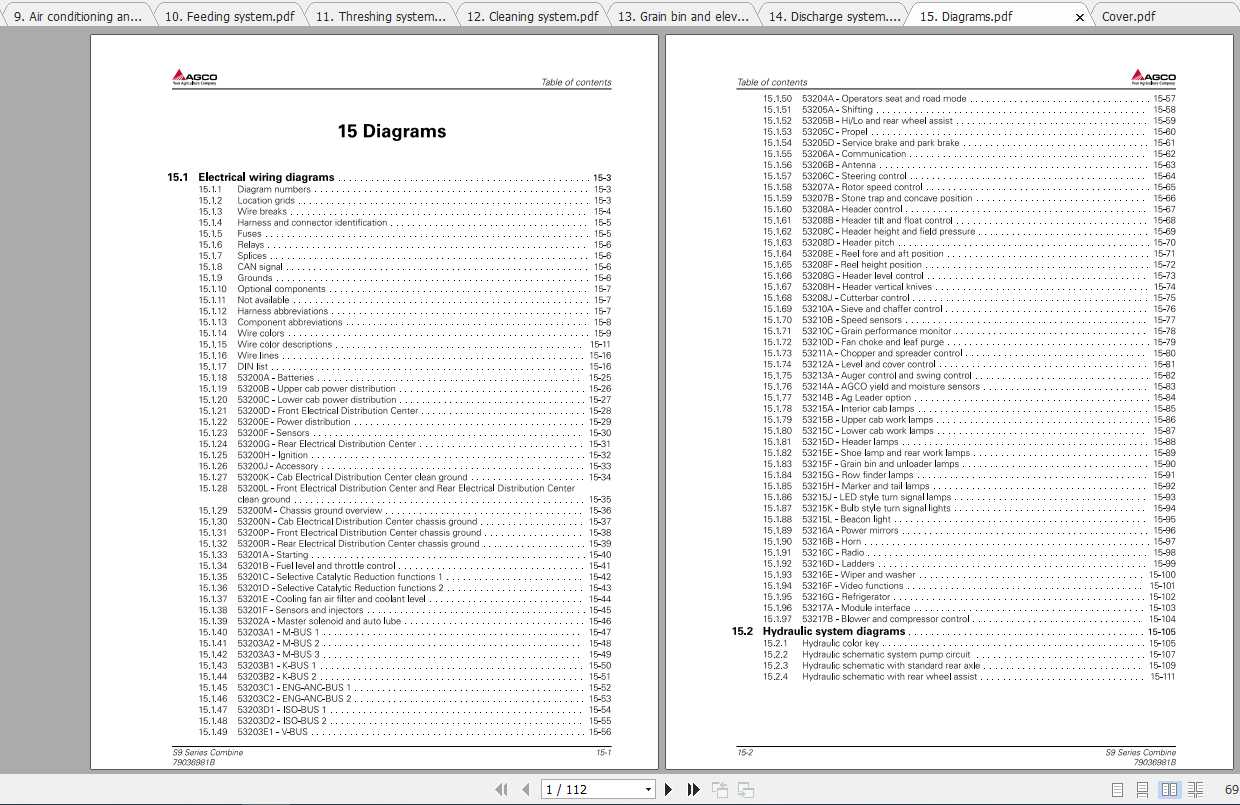Switch to continuous scrolling view
Screen dimensions: 1240x805
(x=1143, y=789)
